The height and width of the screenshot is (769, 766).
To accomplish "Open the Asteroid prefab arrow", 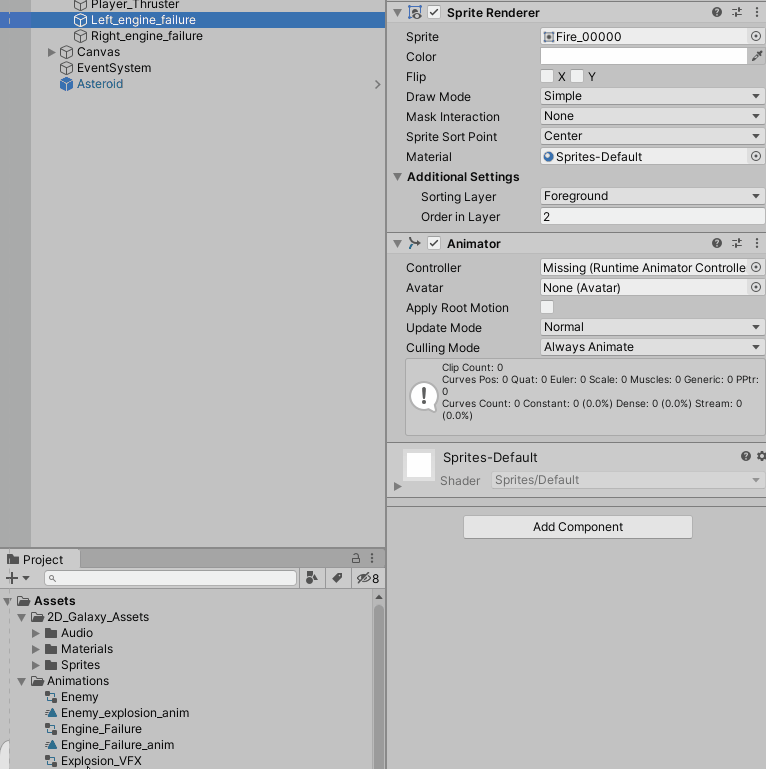I will coord(377,84).
